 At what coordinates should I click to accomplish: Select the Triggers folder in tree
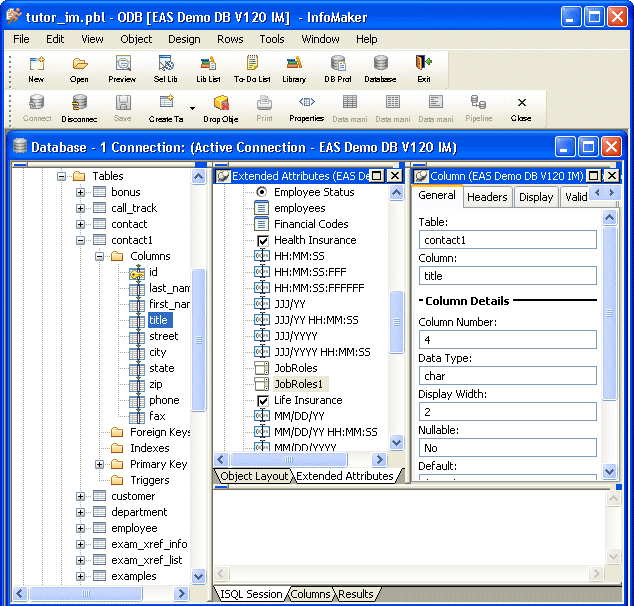coord(150,480)
